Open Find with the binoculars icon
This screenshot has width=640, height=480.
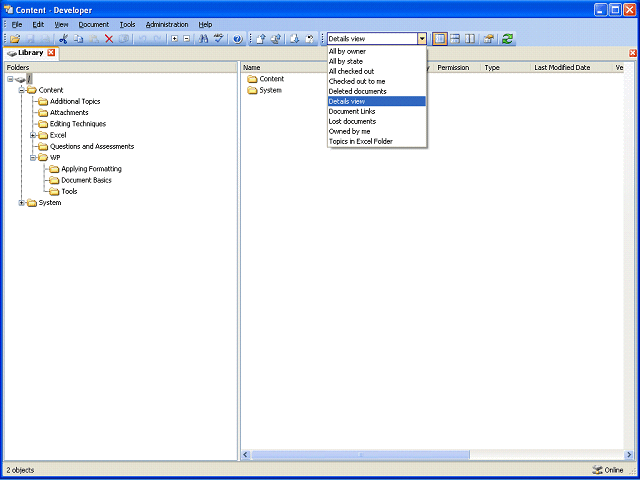tap(204, 39)
